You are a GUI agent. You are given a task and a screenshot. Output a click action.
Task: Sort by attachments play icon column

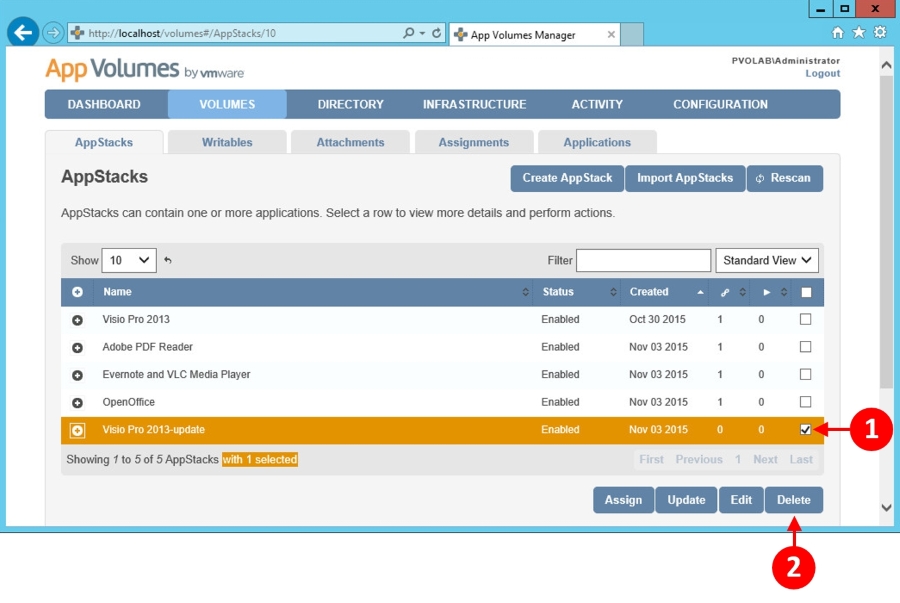pyautogui.click(x=771, y=292)
